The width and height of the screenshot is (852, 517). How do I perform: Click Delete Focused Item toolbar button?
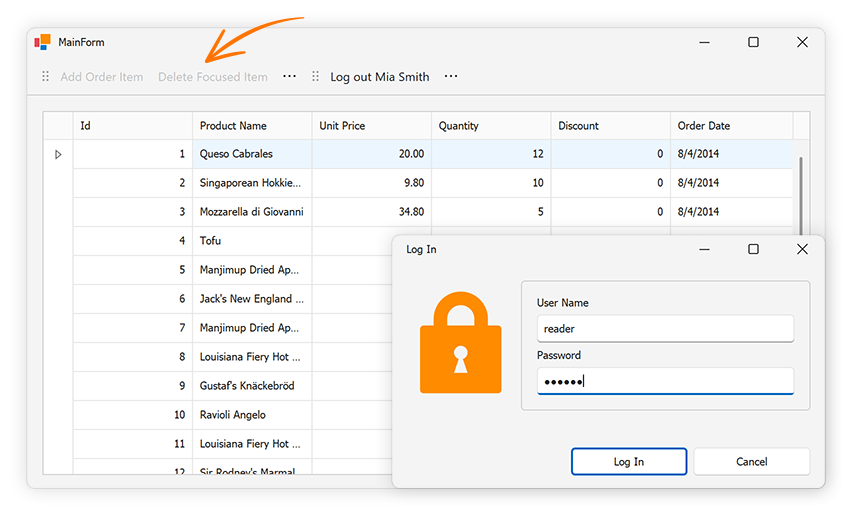(213, 77)
